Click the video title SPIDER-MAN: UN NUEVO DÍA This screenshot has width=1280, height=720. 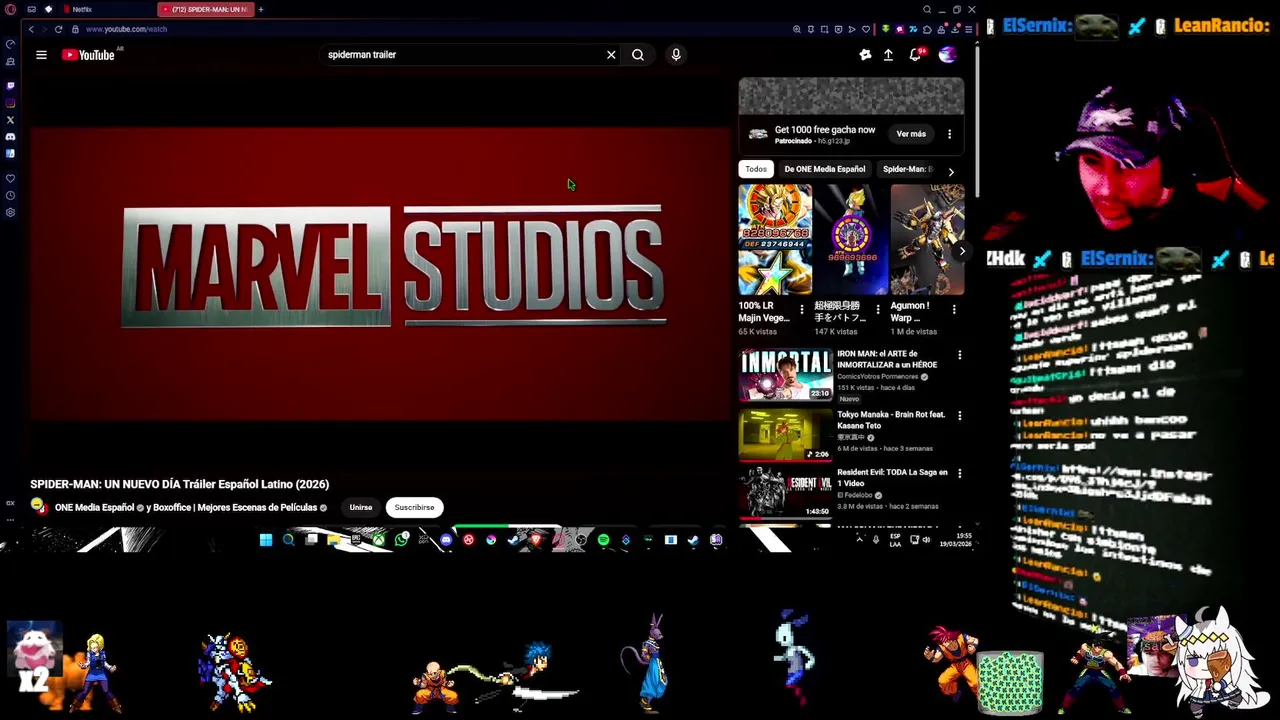180,484
